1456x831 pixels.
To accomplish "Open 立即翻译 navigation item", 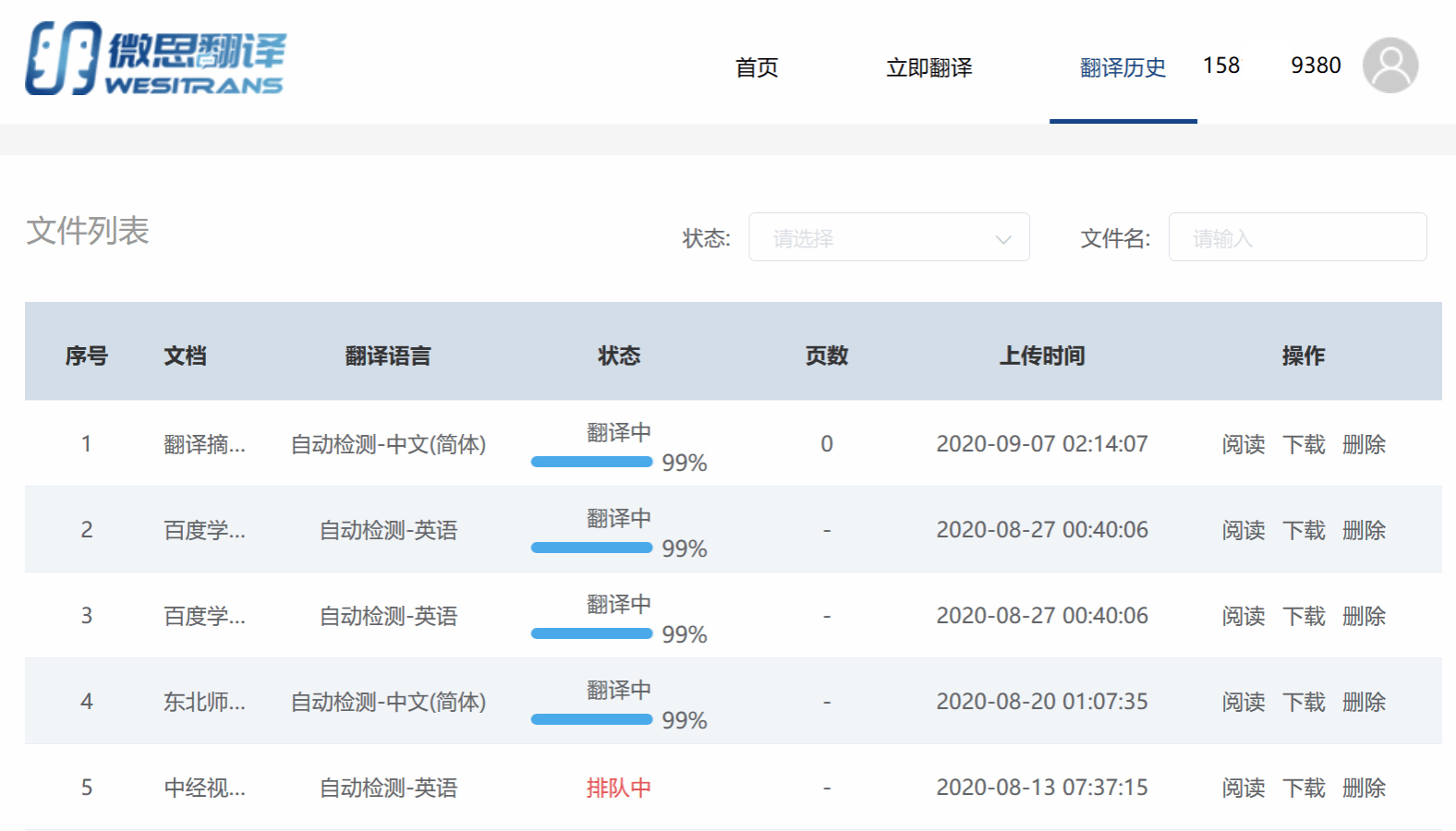I will [x=928, y=67].
